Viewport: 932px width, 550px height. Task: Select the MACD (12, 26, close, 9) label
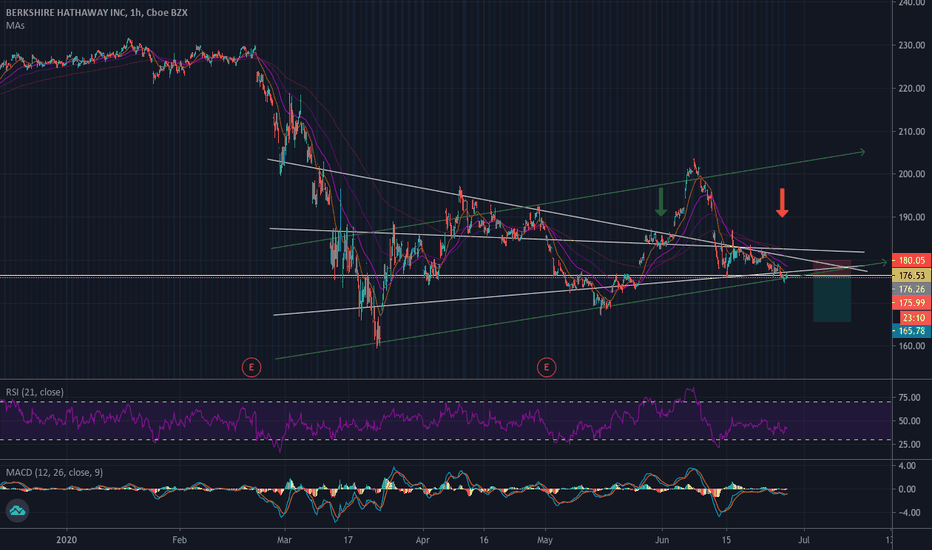55,473
